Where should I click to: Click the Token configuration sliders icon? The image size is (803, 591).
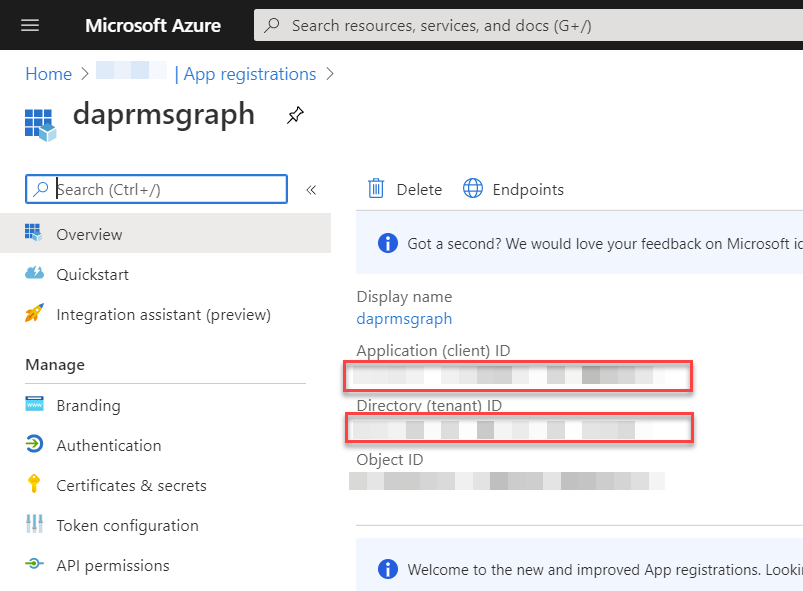point(34,523)
